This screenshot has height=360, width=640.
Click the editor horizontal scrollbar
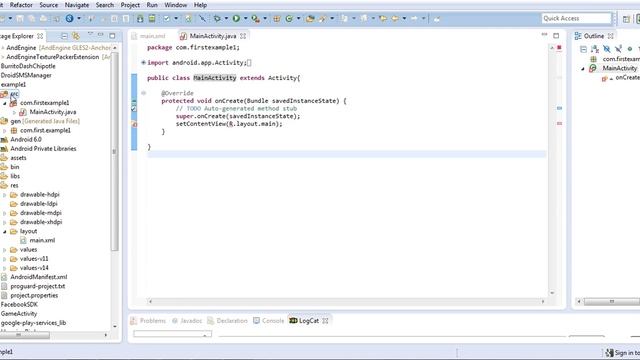pos(346,302)
